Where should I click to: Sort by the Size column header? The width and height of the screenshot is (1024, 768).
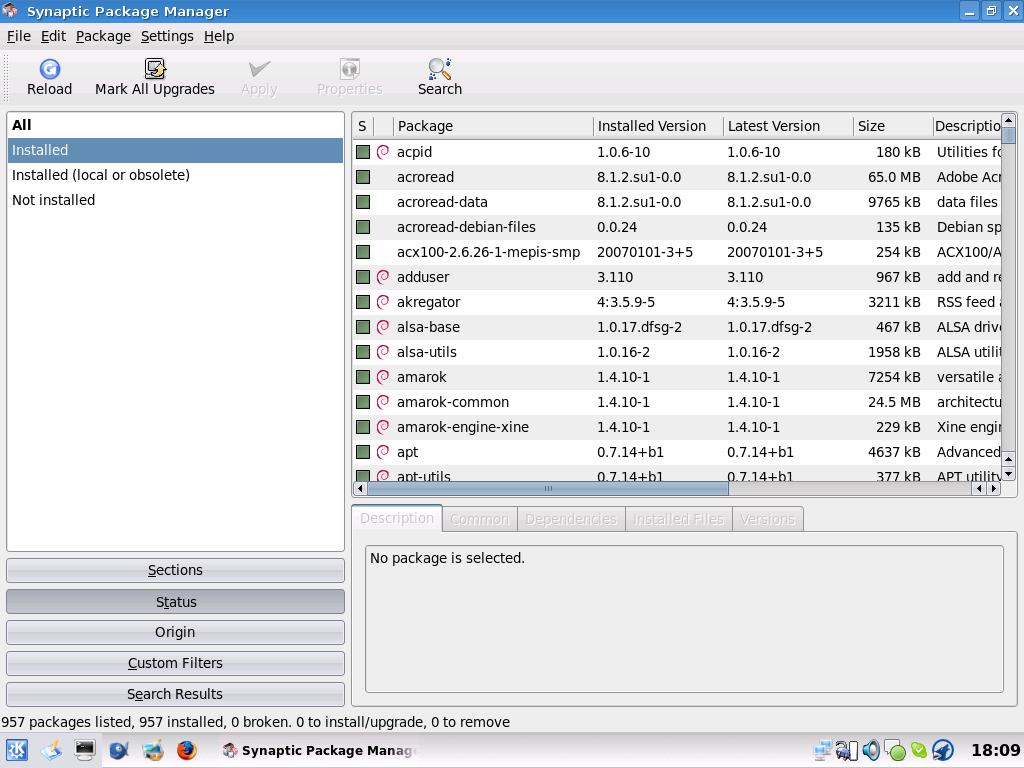[893, 126]
